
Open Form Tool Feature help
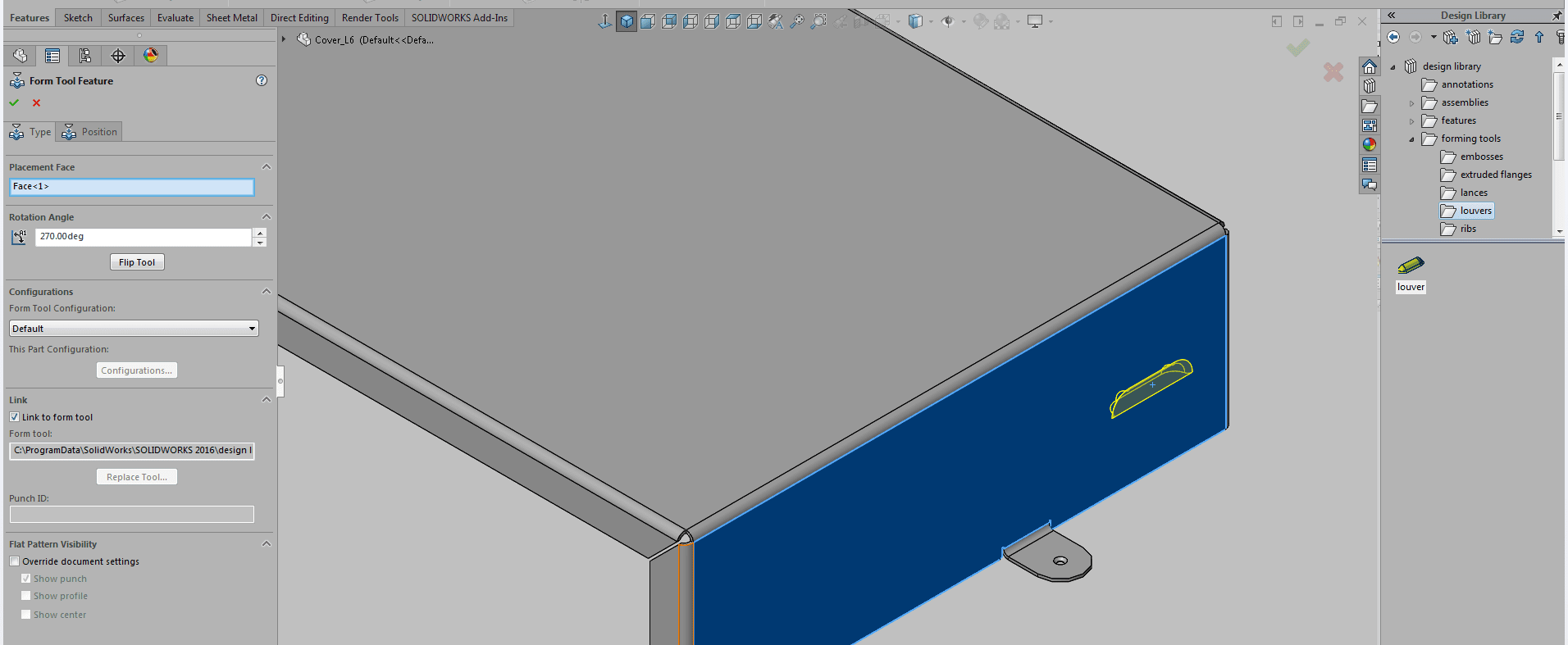click(x=262, y=80)
